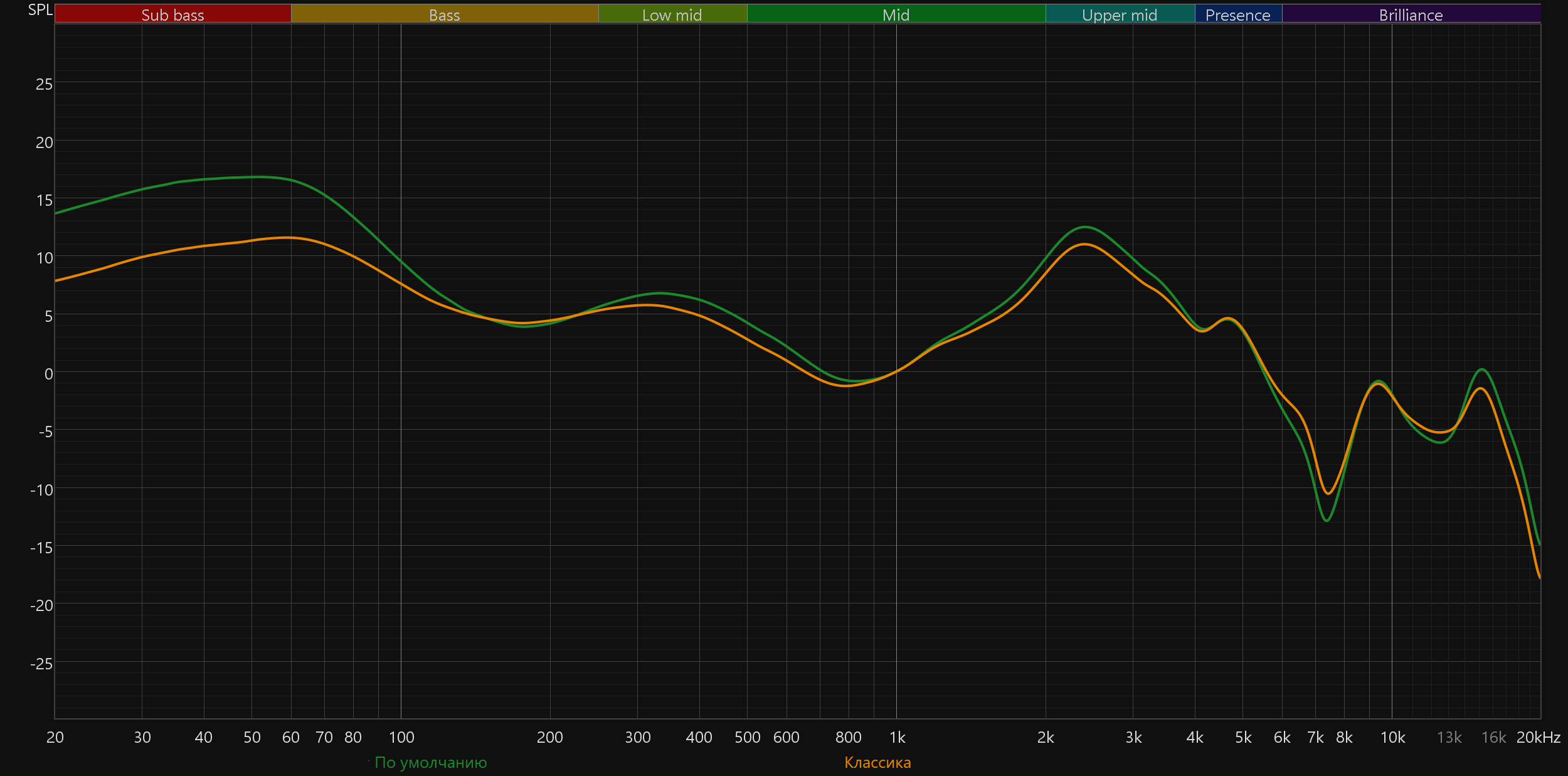The width and height of the screenshot is (1568, 776).
Task: Click the Sub bass band header
Action: click(172, 14)
